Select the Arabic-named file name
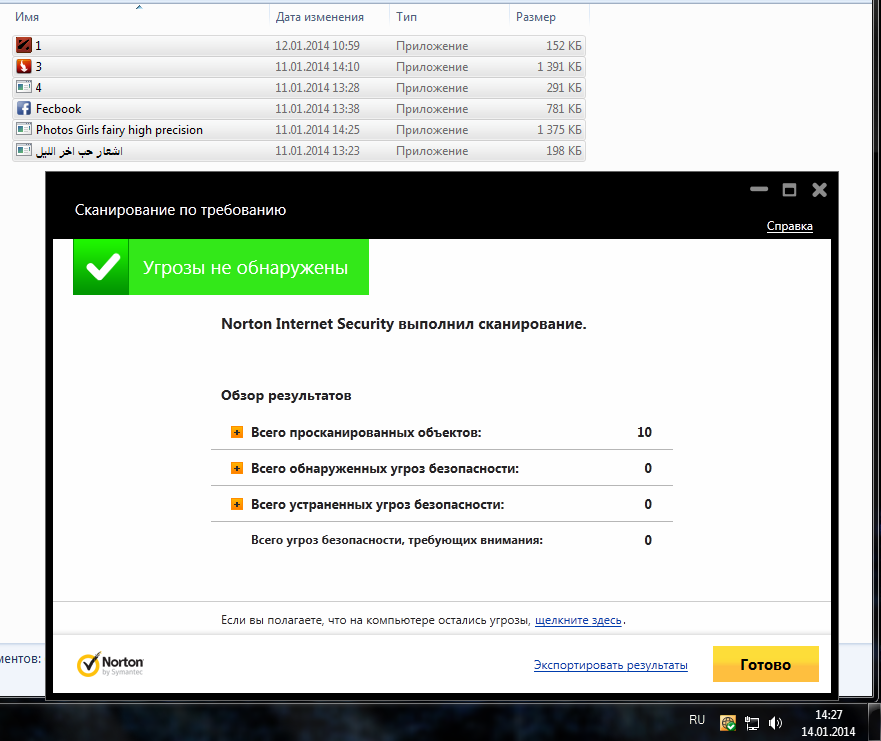The image size is (881, 741). point(79,151)
